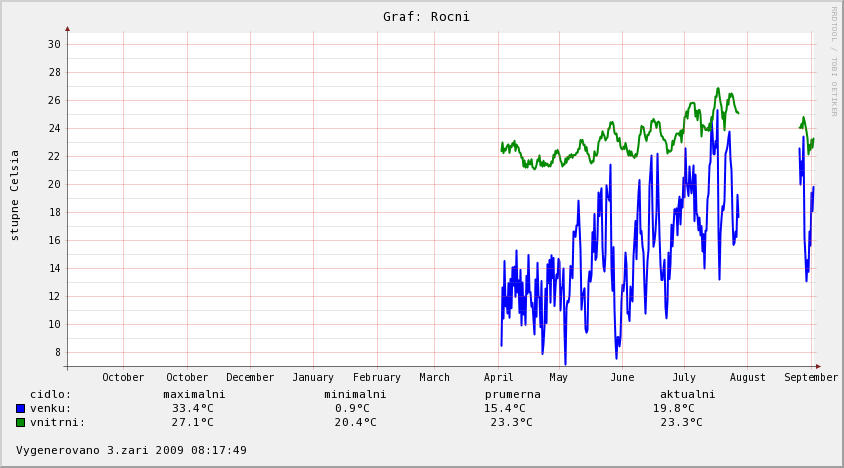
Task: Click the stupne Celsia y-axis title
Action: tap(15, 195)
